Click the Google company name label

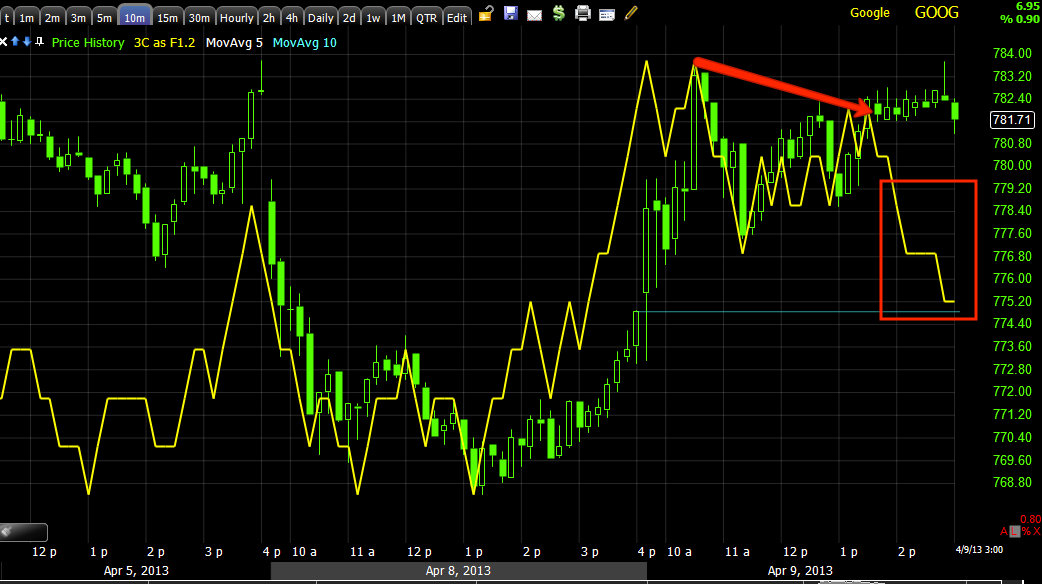pyautogui.click(x=870, y=13)
